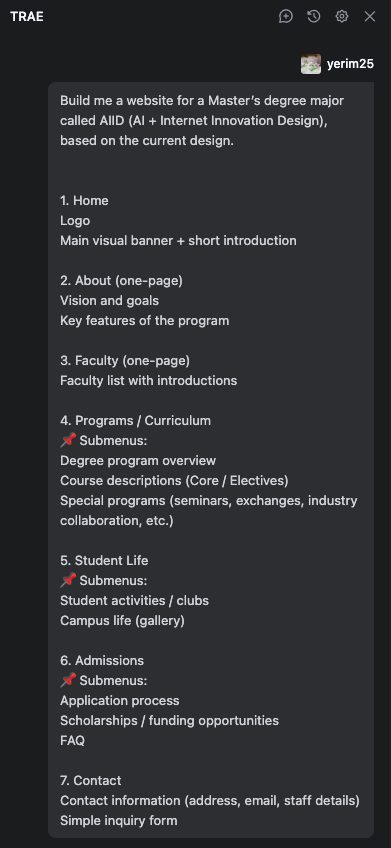
Task: Click the pushpin emoji under Programs / Curriculum
Action: point(68,440)
